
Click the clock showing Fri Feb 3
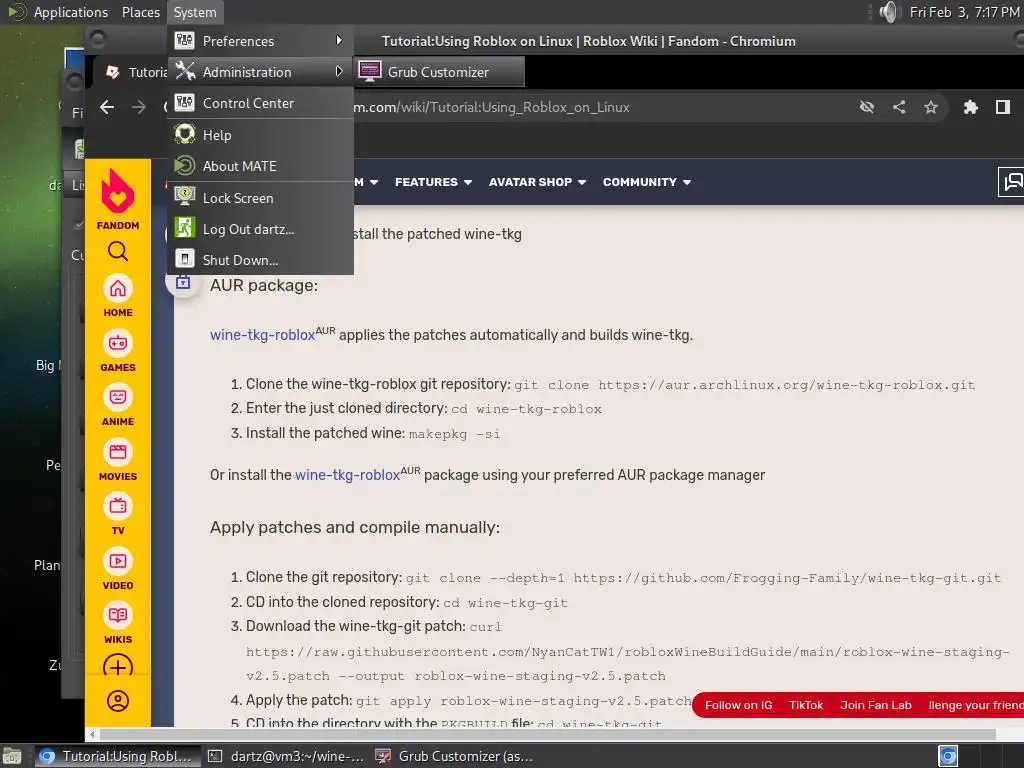pos(964,12)
